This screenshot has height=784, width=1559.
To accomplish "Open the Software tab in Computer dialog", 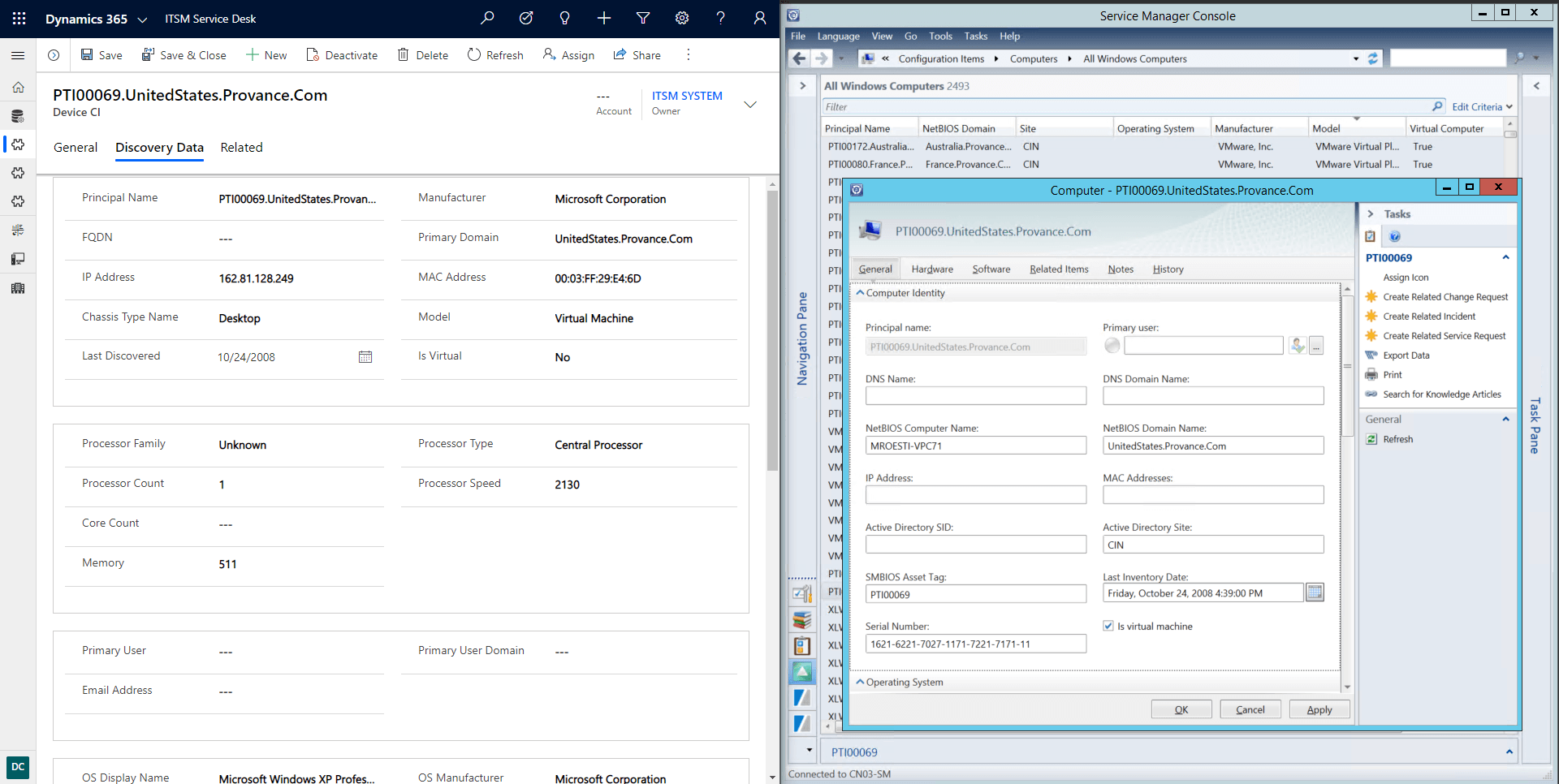I will [x=991, y=269].
